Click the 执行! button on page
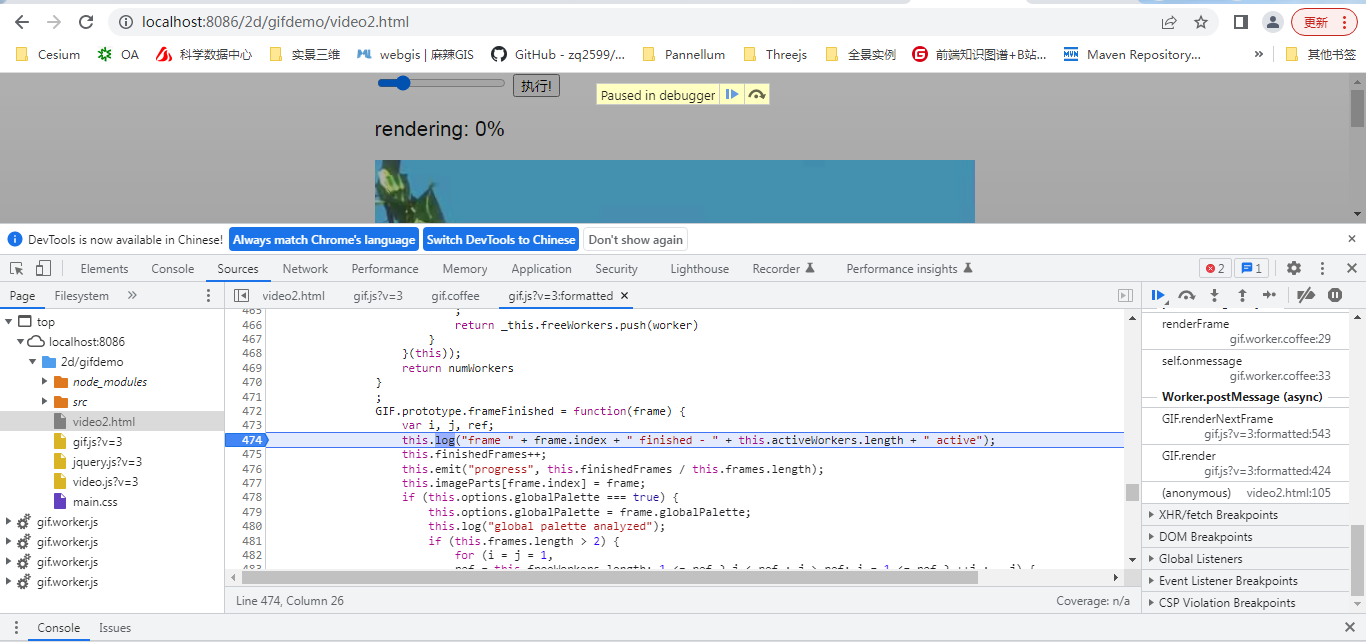The image size is (1366, 644). tap(536, 86)
